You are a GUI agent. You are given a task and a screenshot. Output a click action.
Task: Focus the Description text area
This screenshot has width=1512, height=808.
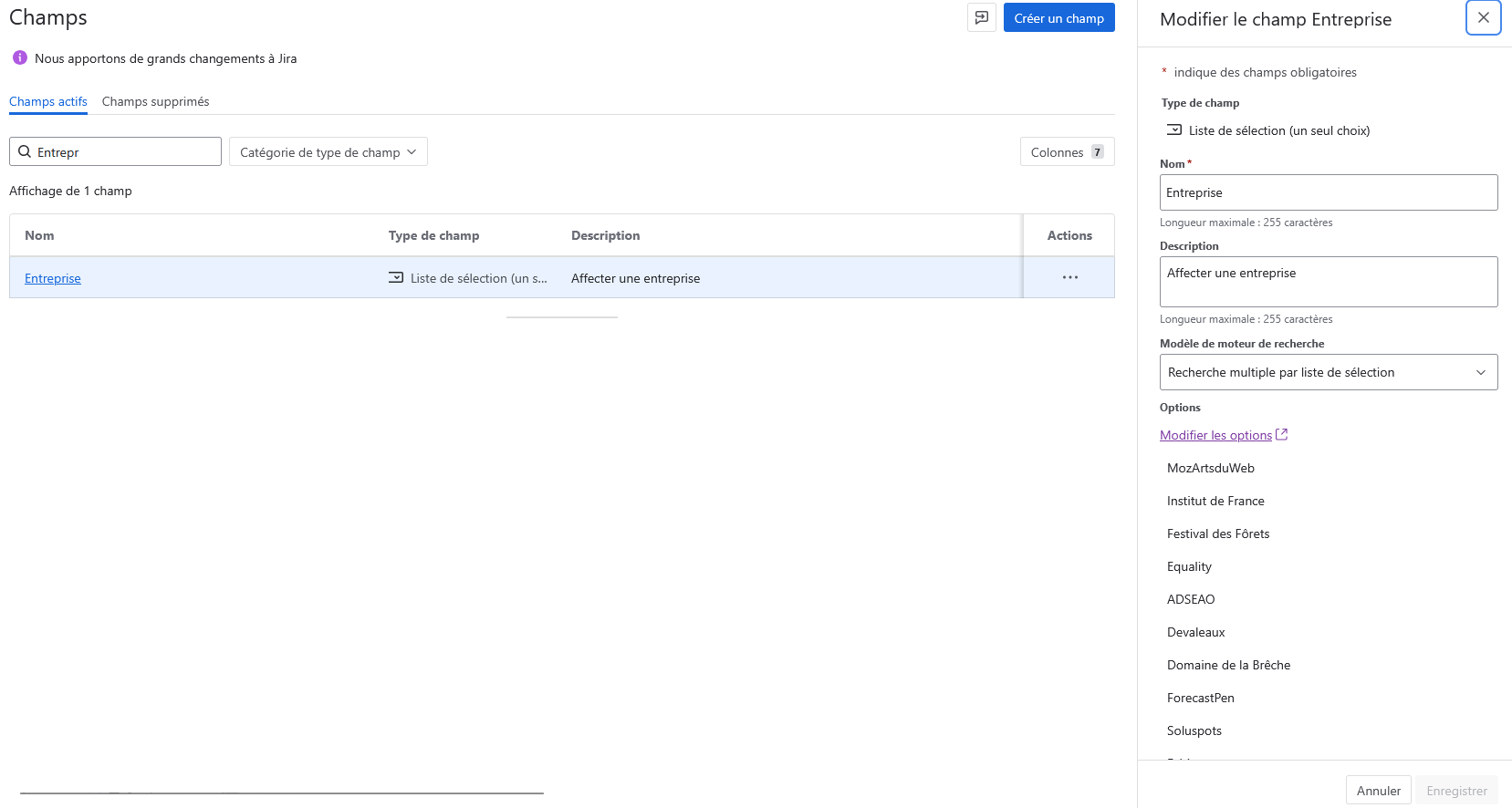click(1328, 282)
